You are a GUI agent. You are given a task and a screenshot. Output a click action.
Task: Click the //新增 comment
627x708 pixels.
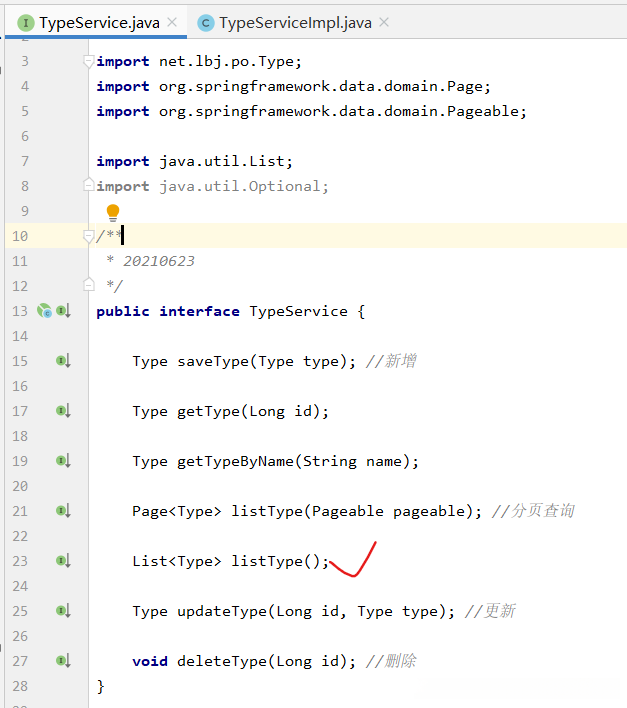391,361
